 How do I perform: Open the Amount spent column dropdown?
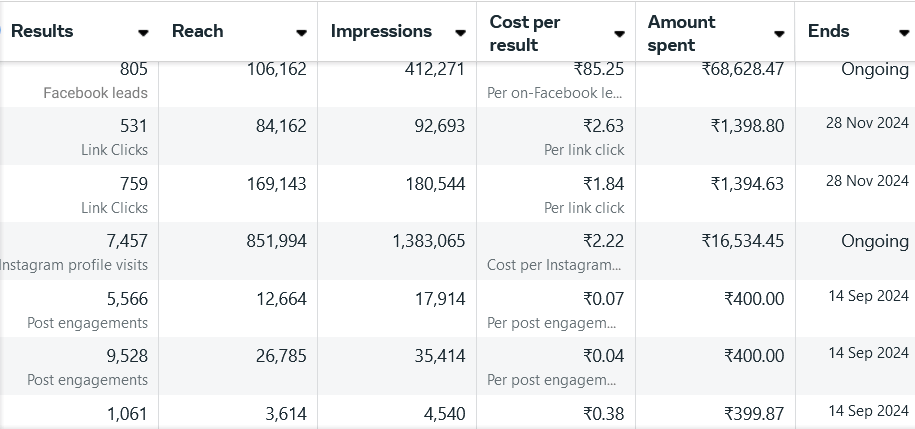tap(779, 34)
